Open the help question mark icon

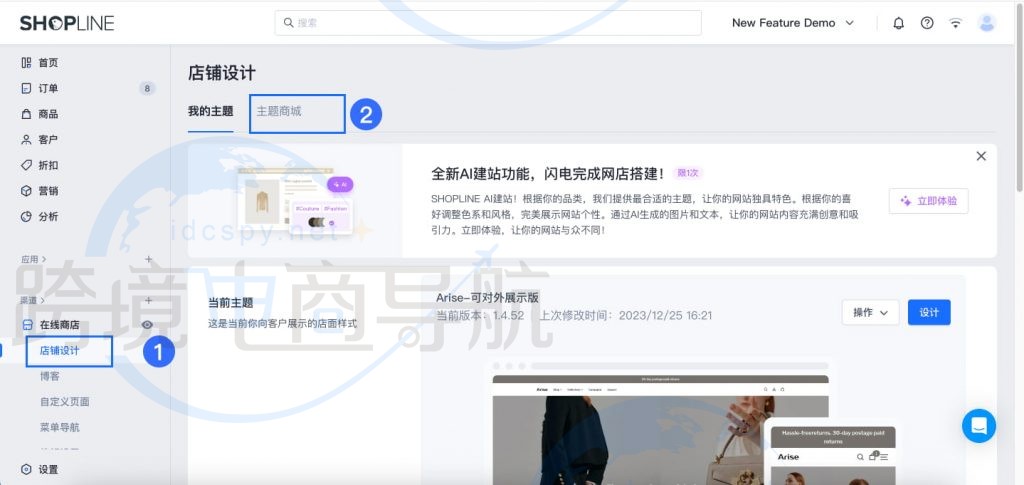[927, 23]
